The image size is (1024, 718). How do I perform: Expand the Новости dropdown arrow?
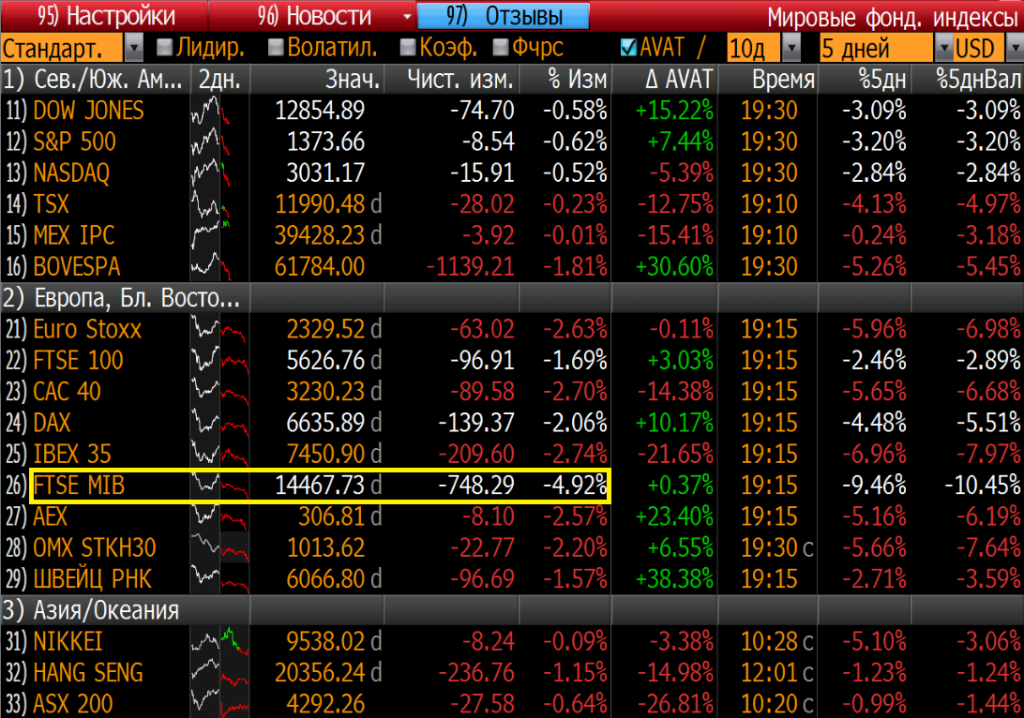[x=408, y=16]
